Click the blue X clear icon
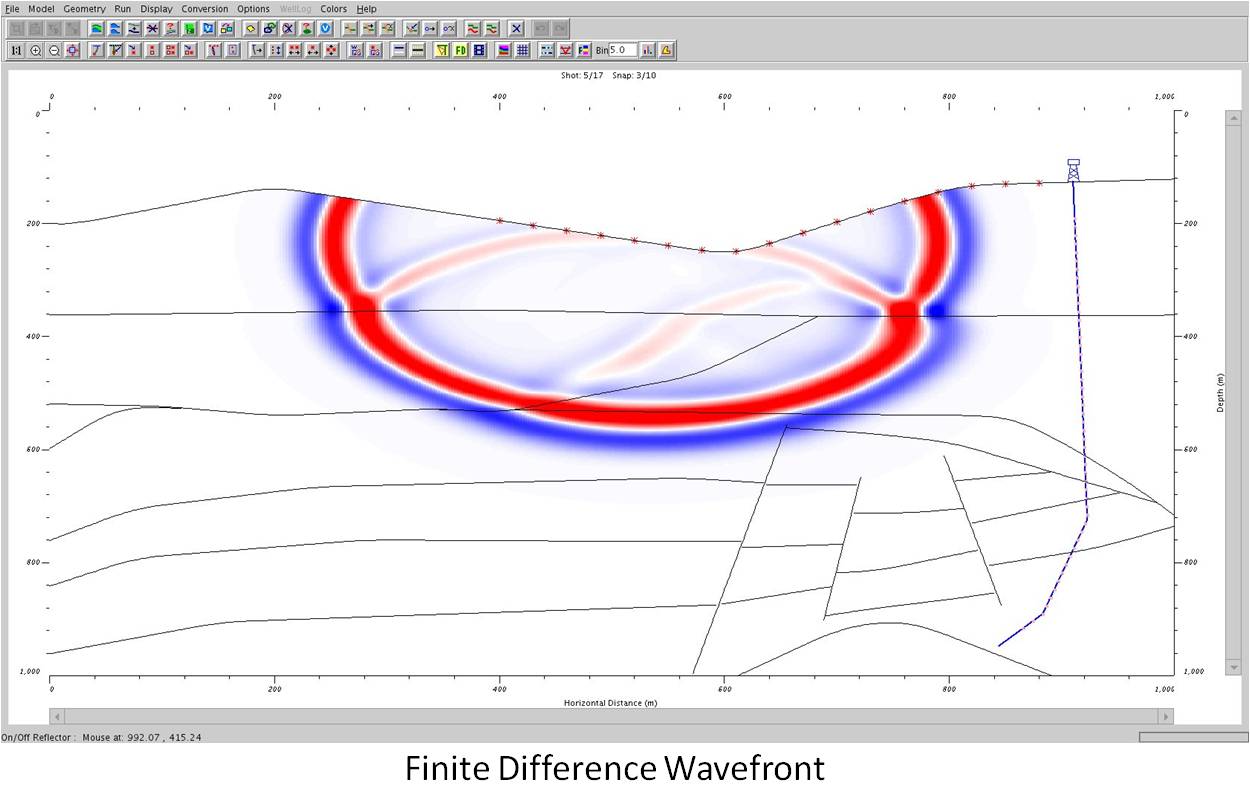 coord(515,29)
